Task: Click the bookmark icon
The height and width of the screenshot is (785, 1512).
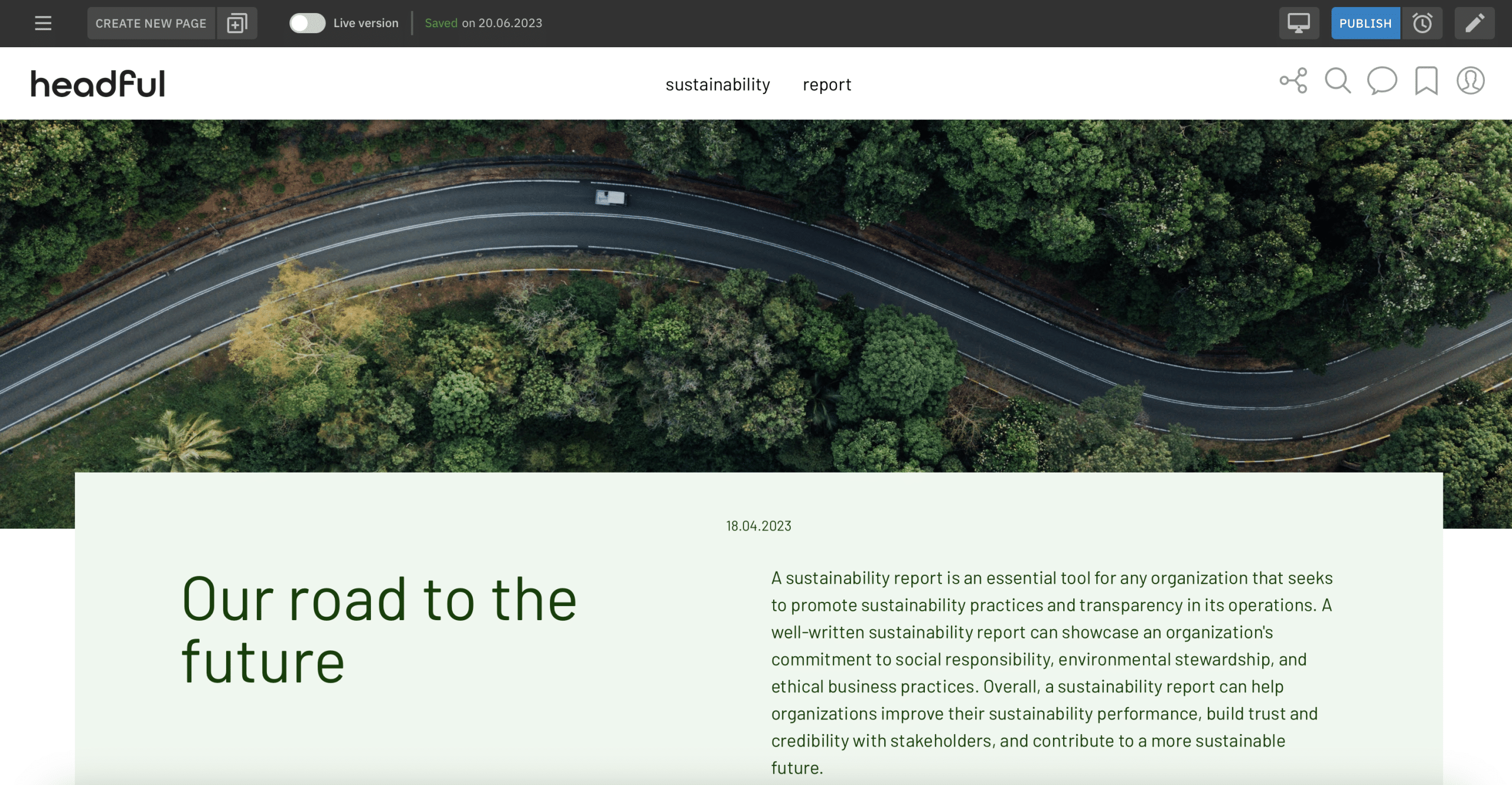Action: point(1426,81)
